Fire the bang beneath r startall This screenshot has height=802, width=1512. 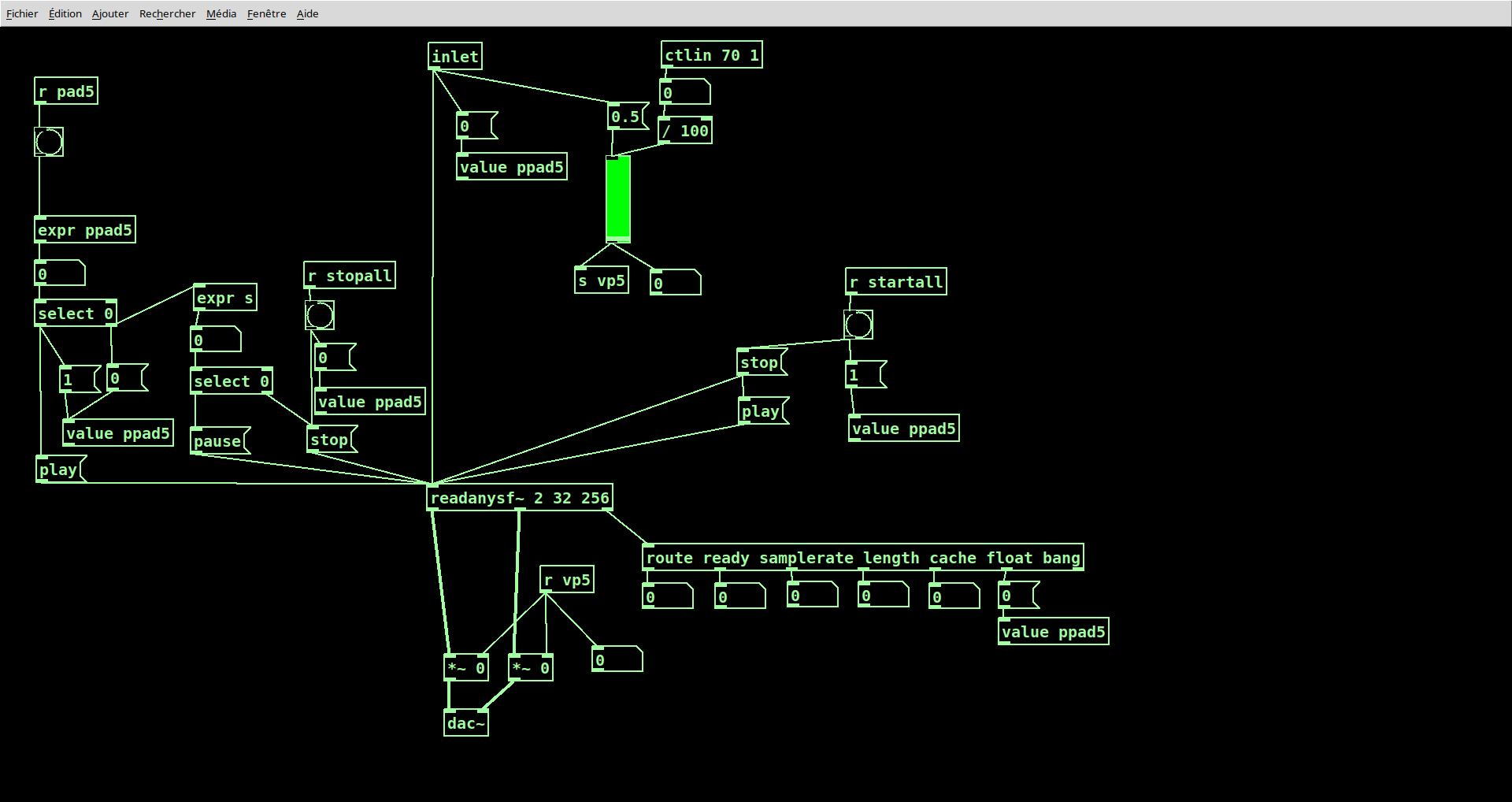coord(858,325)
